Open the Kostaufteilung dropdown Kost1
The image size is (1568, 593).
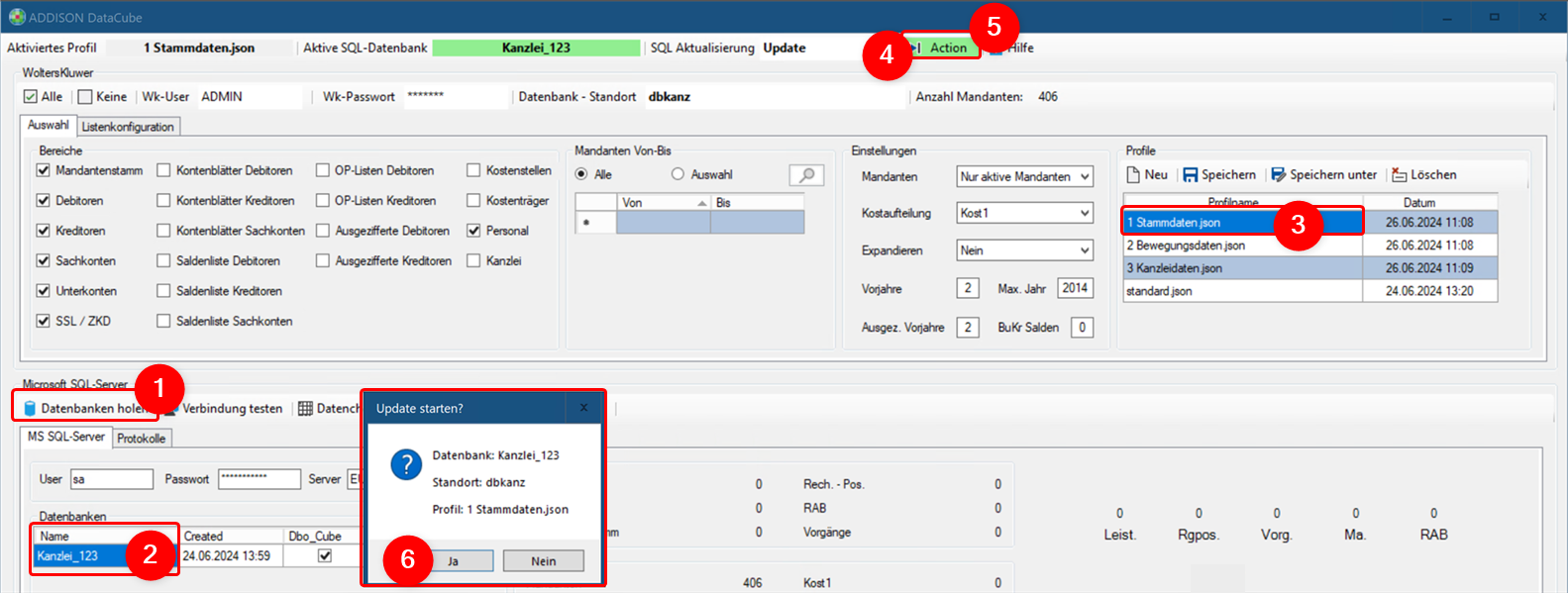[x=1025, y=213]
